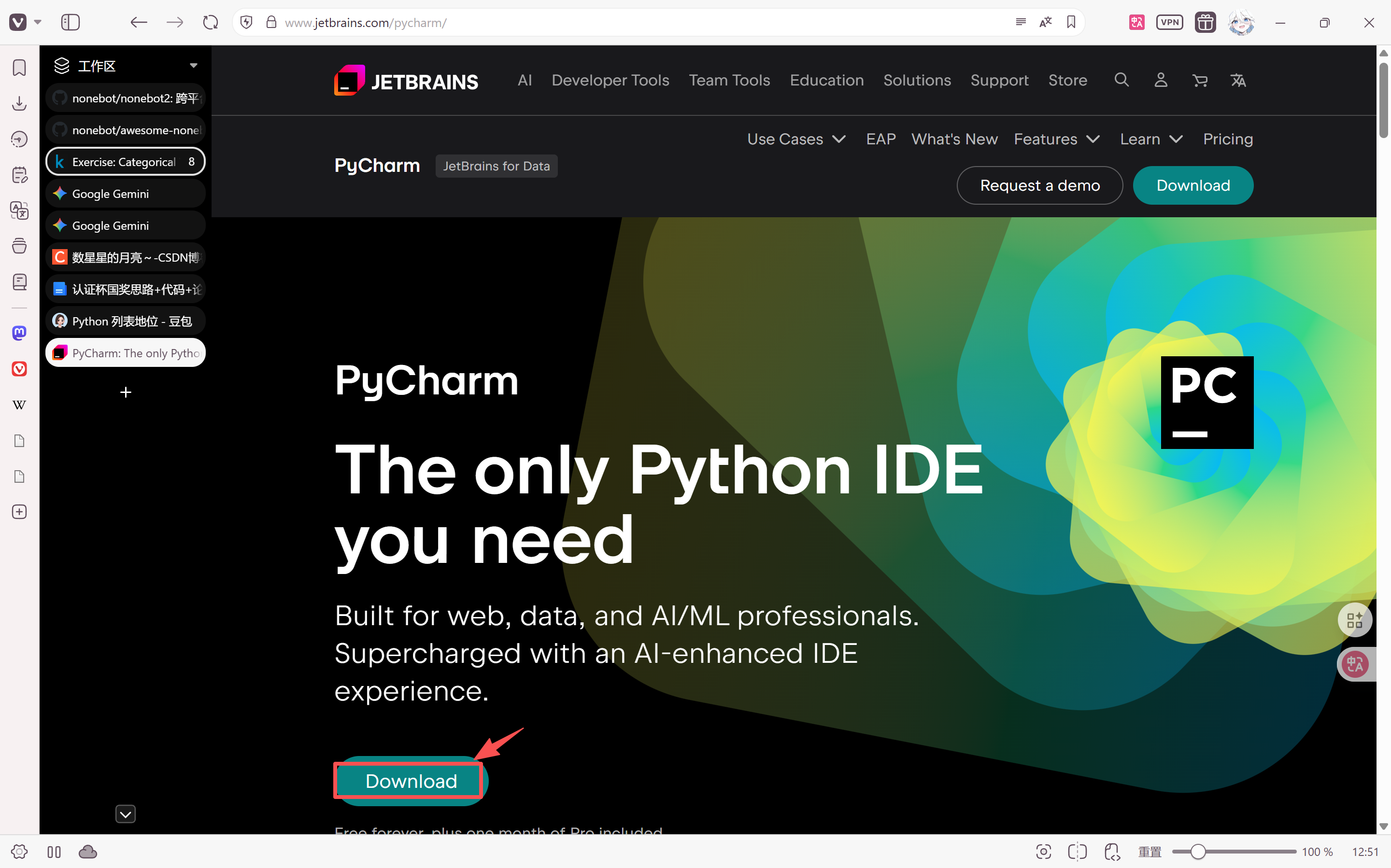
Task: Toggle the VPN button in toolbar
Action: point(1169,22)
